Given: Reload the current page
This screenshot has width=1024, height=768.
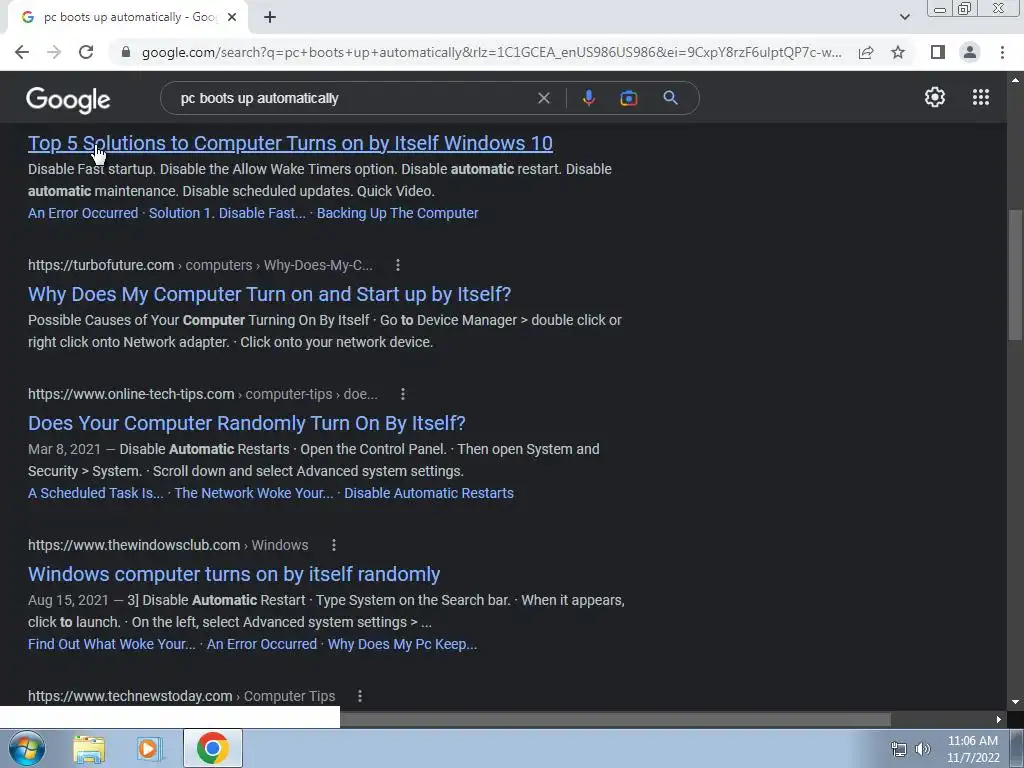Looking at the screenshot, I should (86, 52).
